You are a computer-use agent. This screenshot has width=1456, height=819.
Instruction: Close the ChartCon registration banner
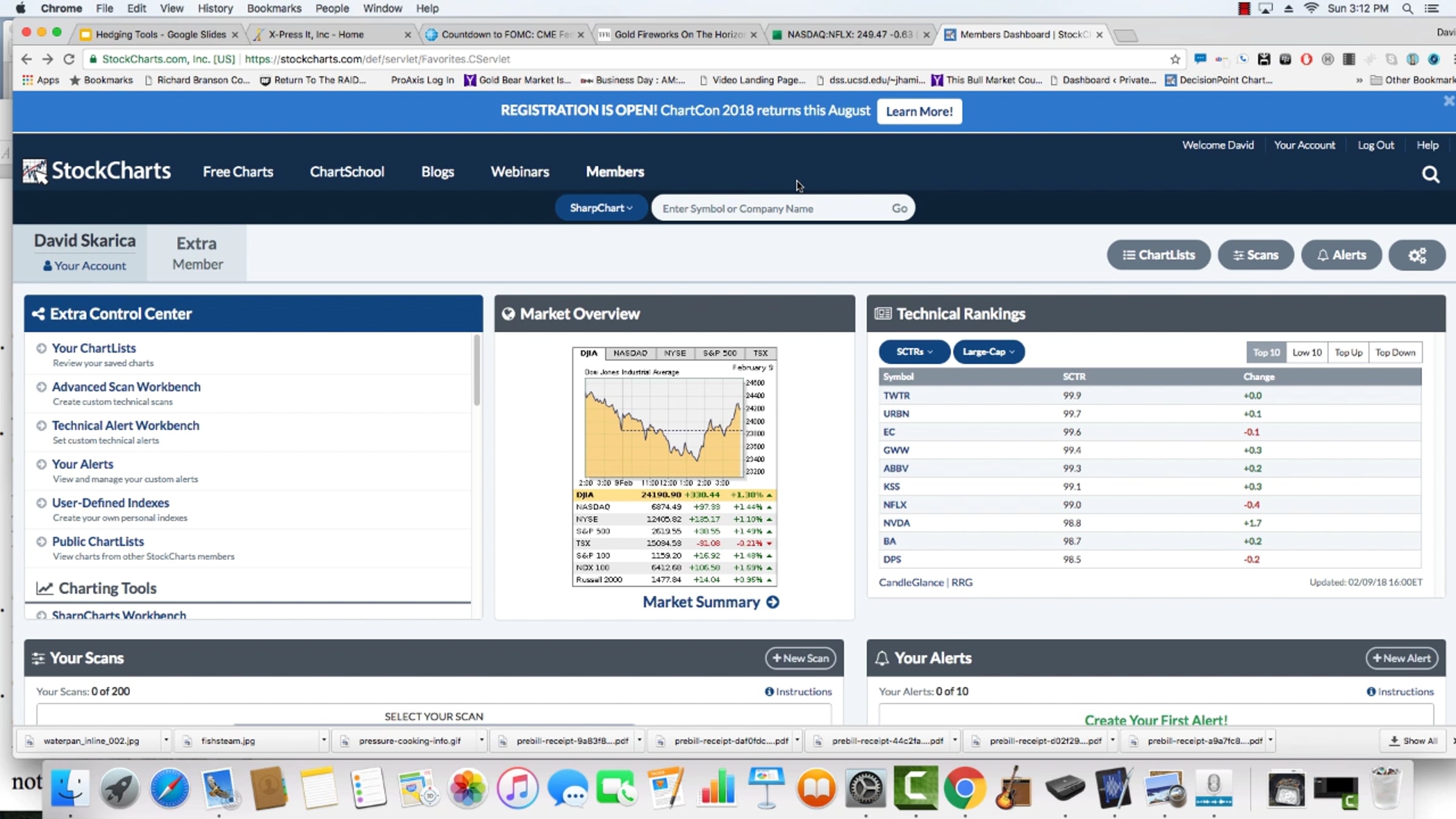click(1449, 101)
